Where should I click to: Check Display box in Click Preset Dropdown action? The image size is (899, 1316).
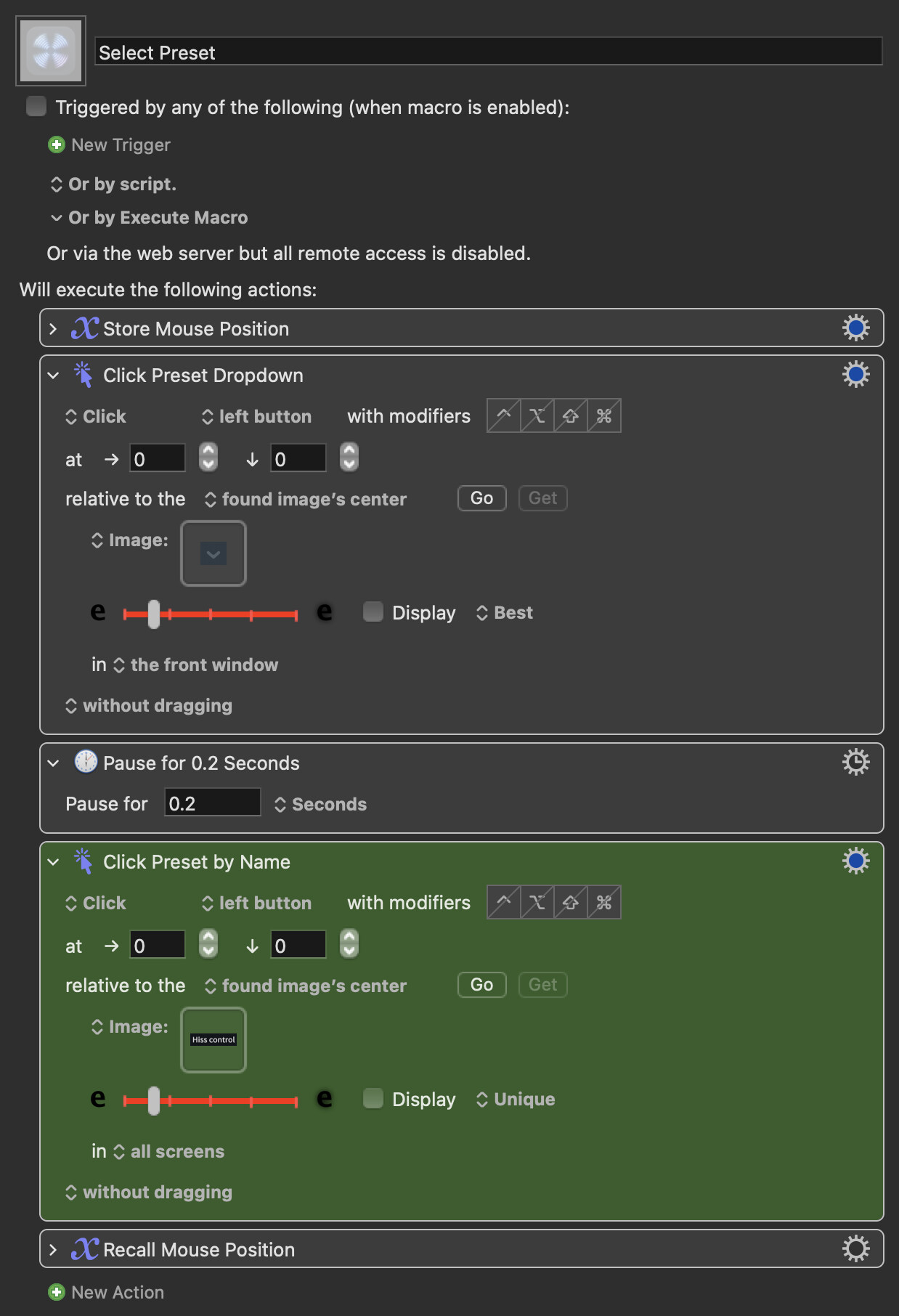tap(373, 612)
